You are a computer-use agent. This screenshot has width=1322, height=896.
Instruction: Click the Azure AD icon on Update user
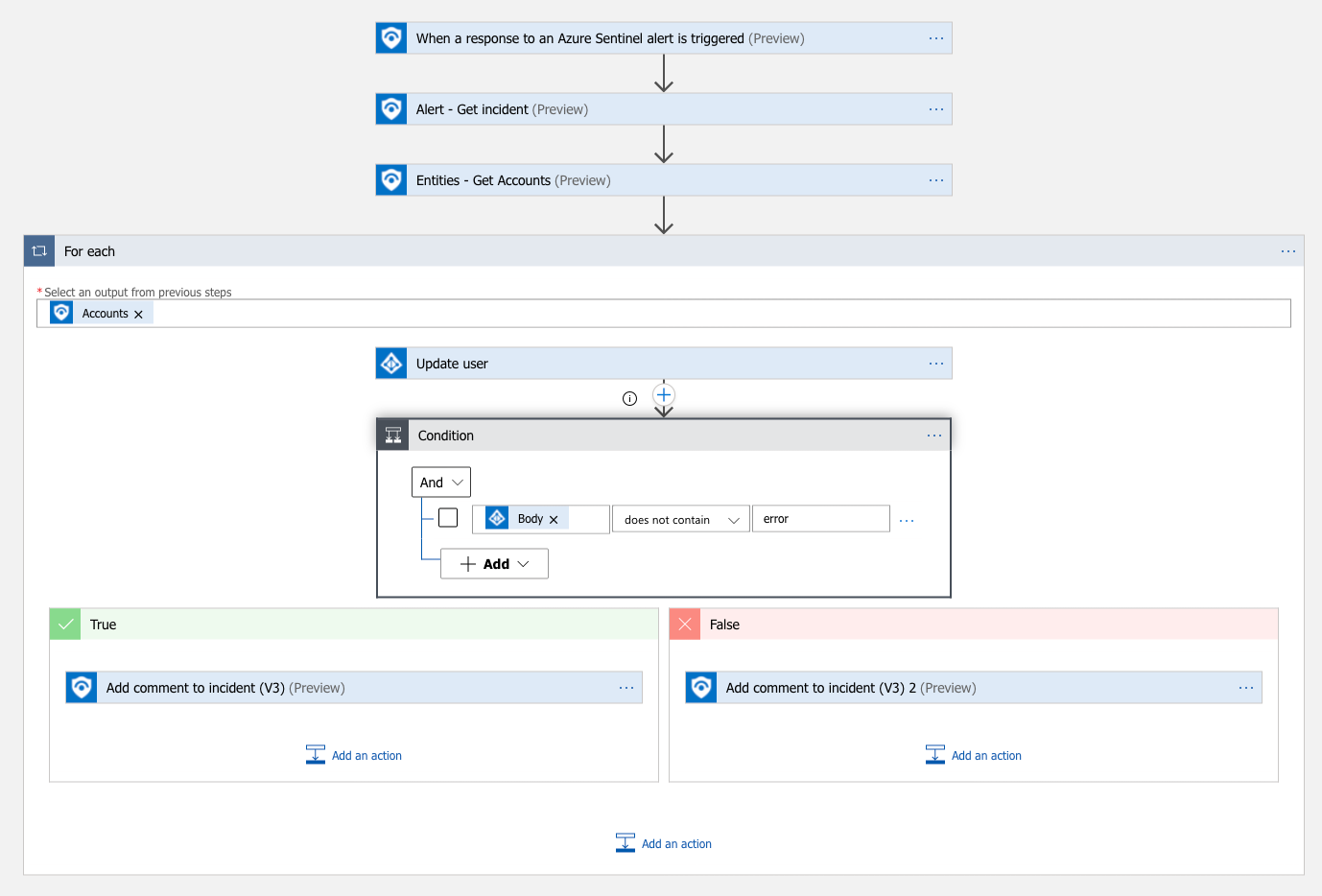pos(391,364)
